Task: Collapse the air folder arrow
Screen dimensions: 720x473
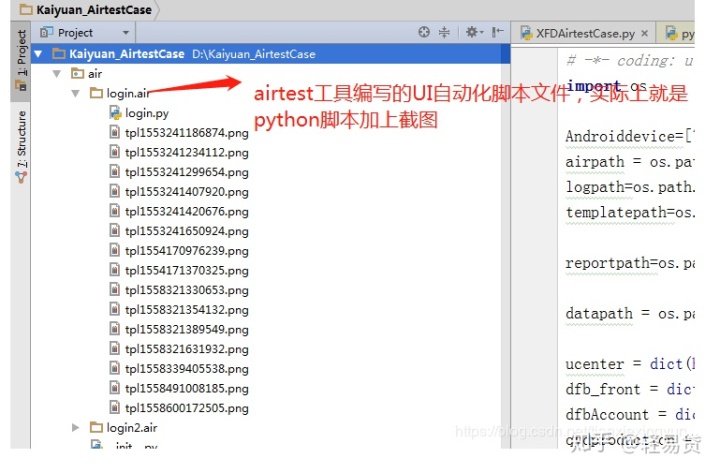Action: [x=56, y=73]
